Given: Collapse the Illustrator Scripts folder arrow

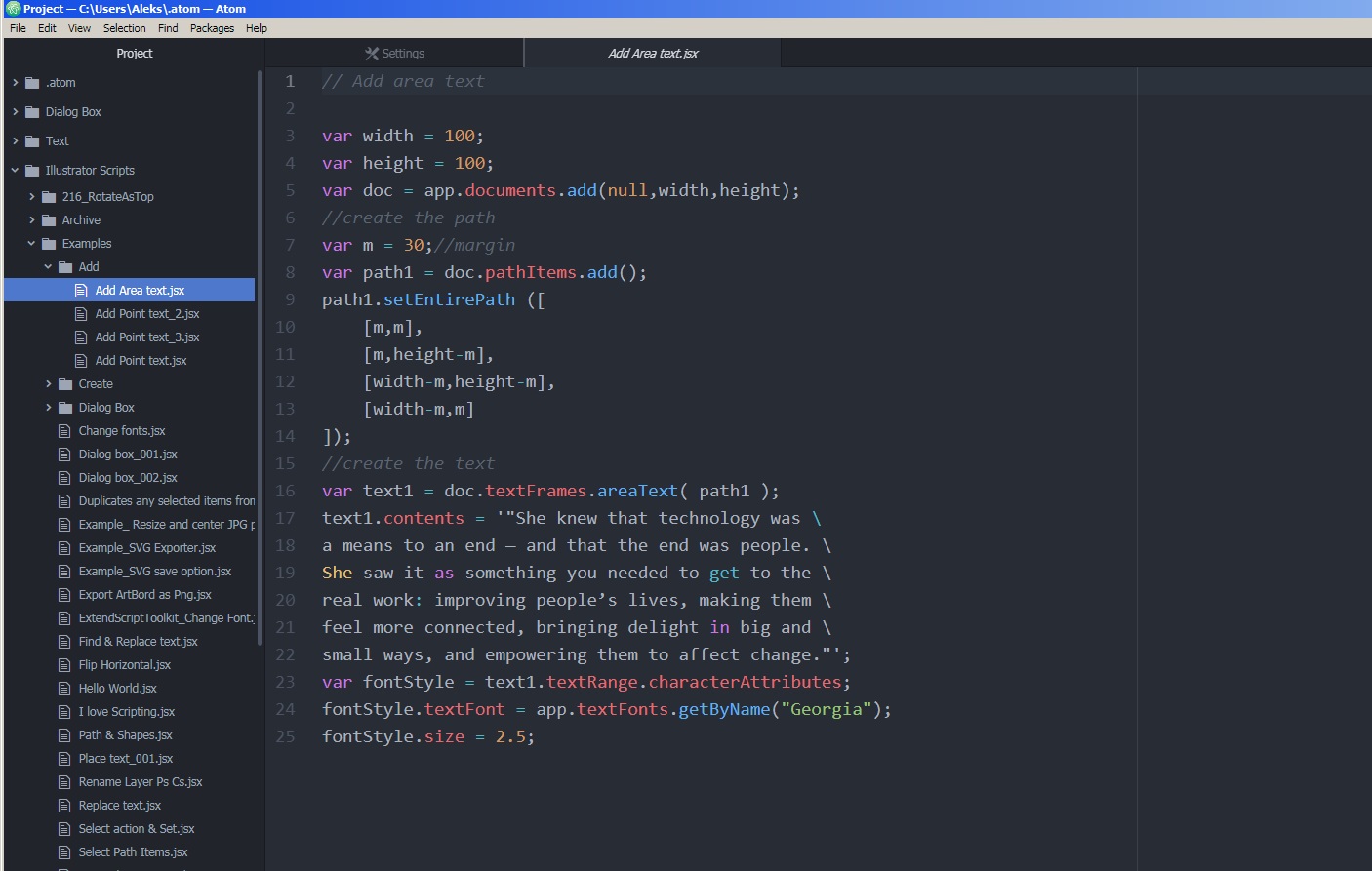Looking at the screenshot, I should tap(16, 171).
